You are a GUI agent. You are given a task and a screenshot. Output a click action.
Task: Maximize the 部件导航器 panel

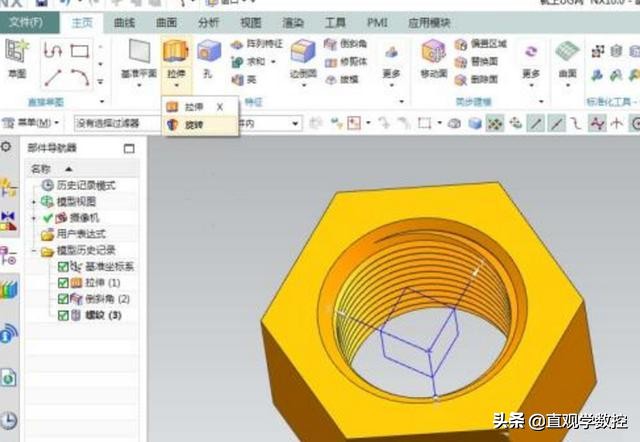[x=129, y=148]
